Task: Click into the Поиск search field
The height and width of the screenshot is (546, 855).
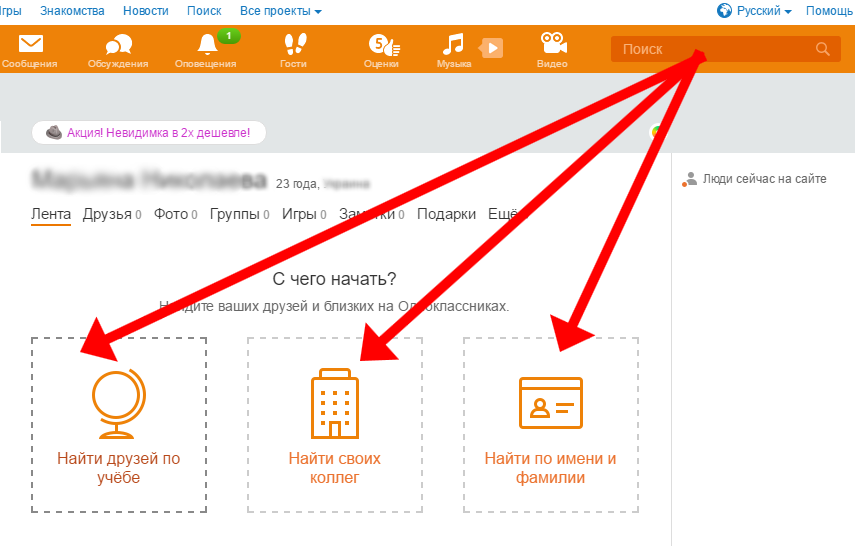Action: click(x=710, y=49)
